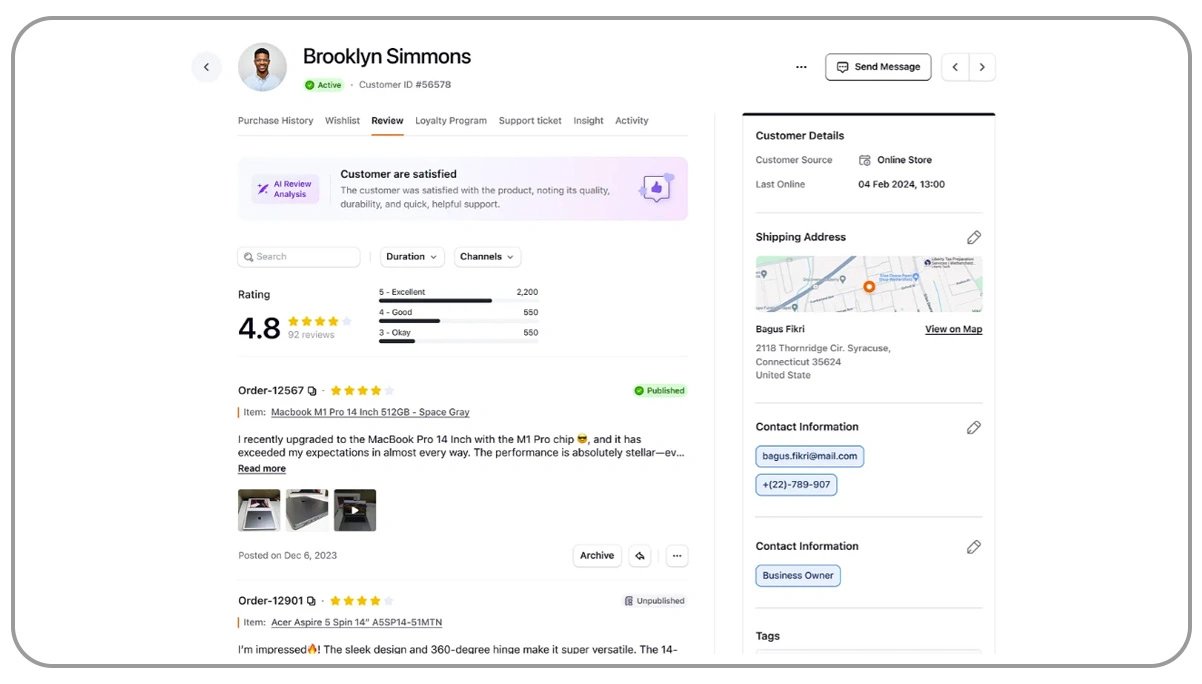Go back using the left arrow icon

tap(207, 67)
